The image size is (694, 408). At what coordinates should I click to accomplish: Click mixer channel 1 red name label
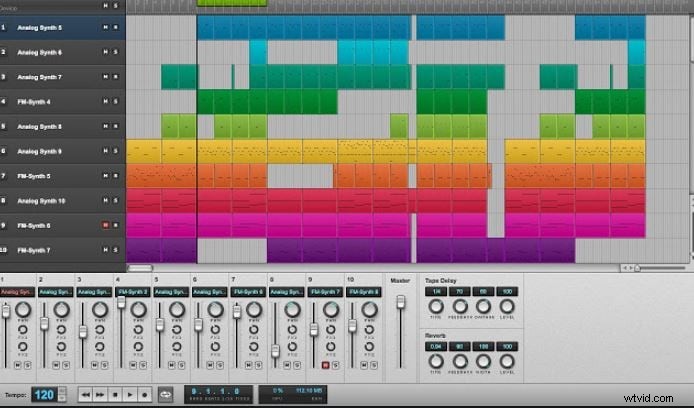17,292
